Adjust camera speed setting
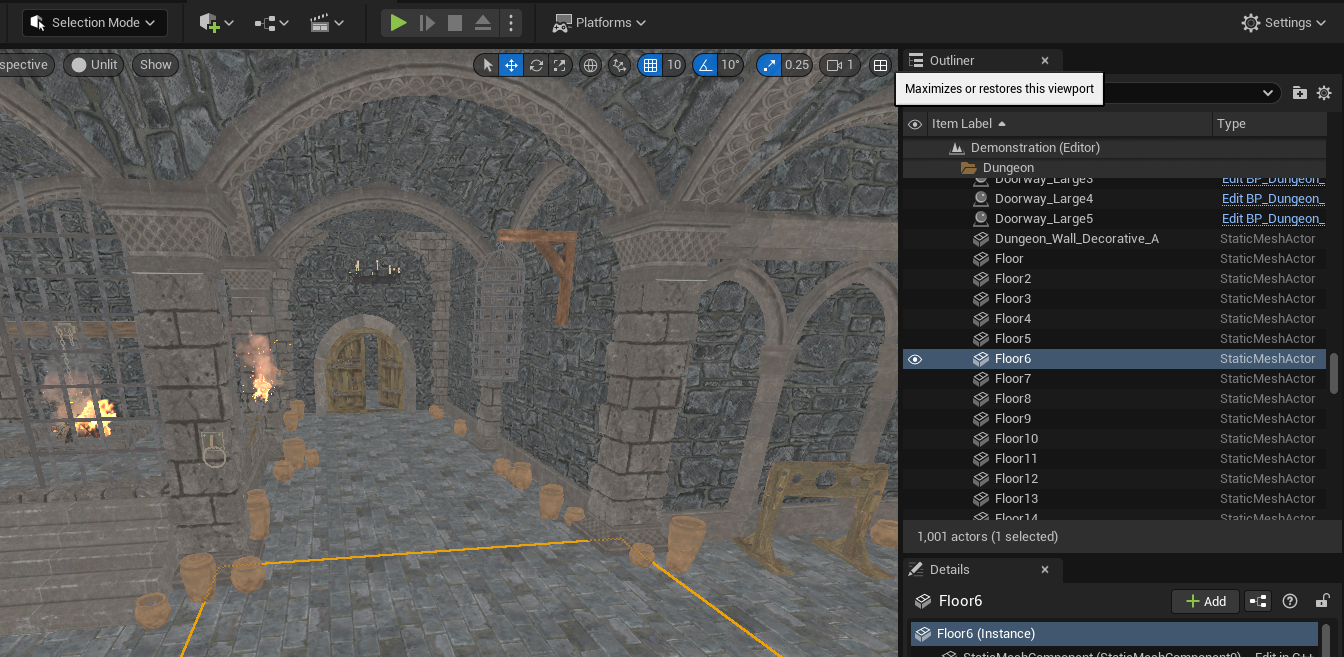This screenshot has height=657, width=1344. coord(839,65)
